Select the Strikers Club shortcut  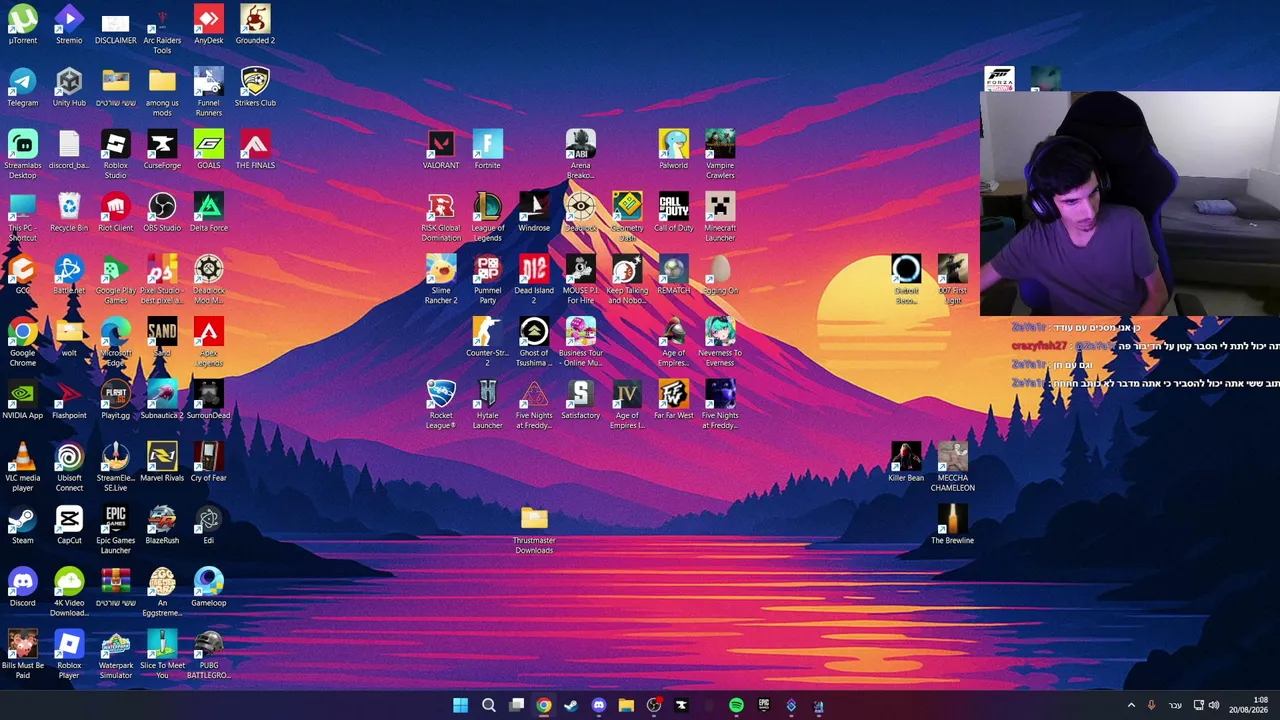255,88
